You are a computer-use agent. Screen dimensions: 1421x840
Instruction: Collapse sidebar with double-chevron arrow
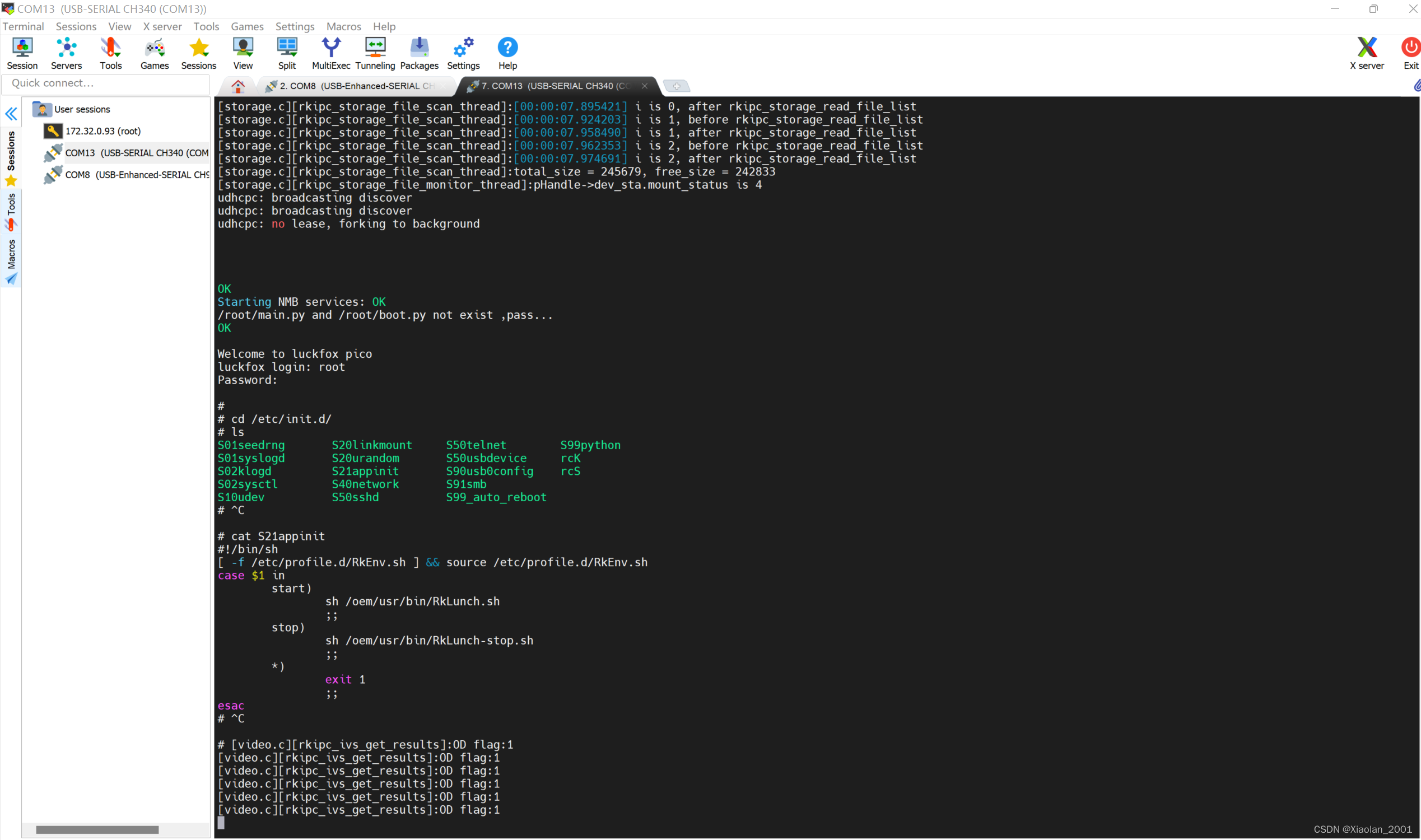[x=11, y=114]
